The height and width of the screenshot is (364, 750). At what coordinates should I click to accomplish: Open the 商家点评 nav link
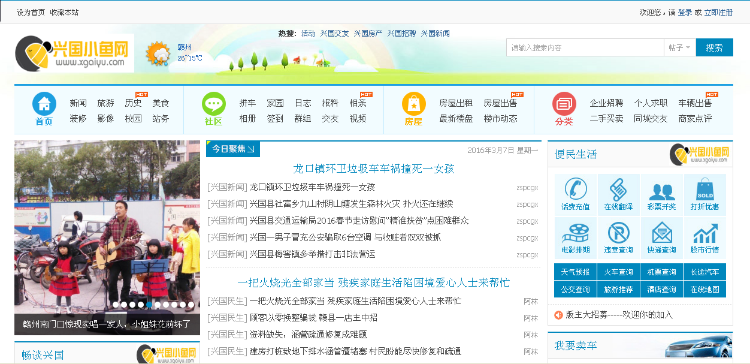[695, 119]
